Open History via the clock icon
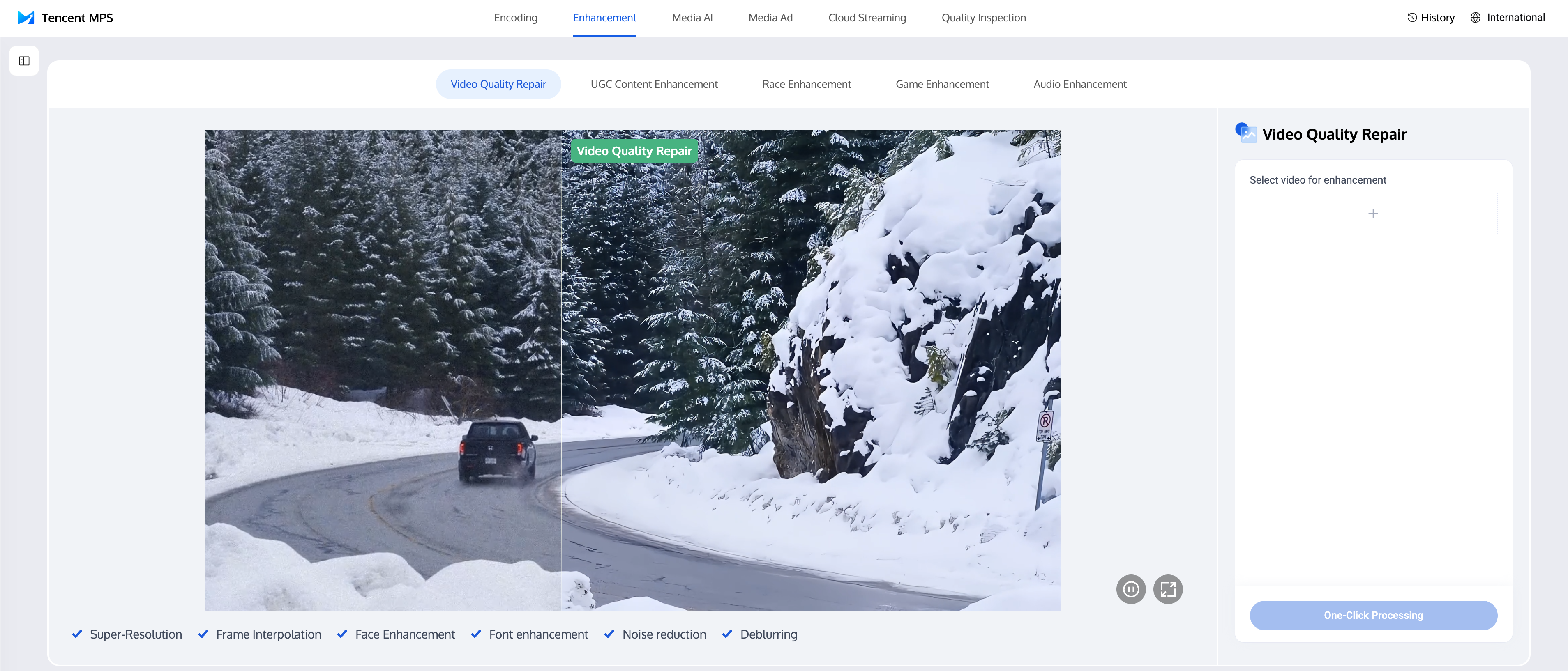 click(x=1412, y=18)
